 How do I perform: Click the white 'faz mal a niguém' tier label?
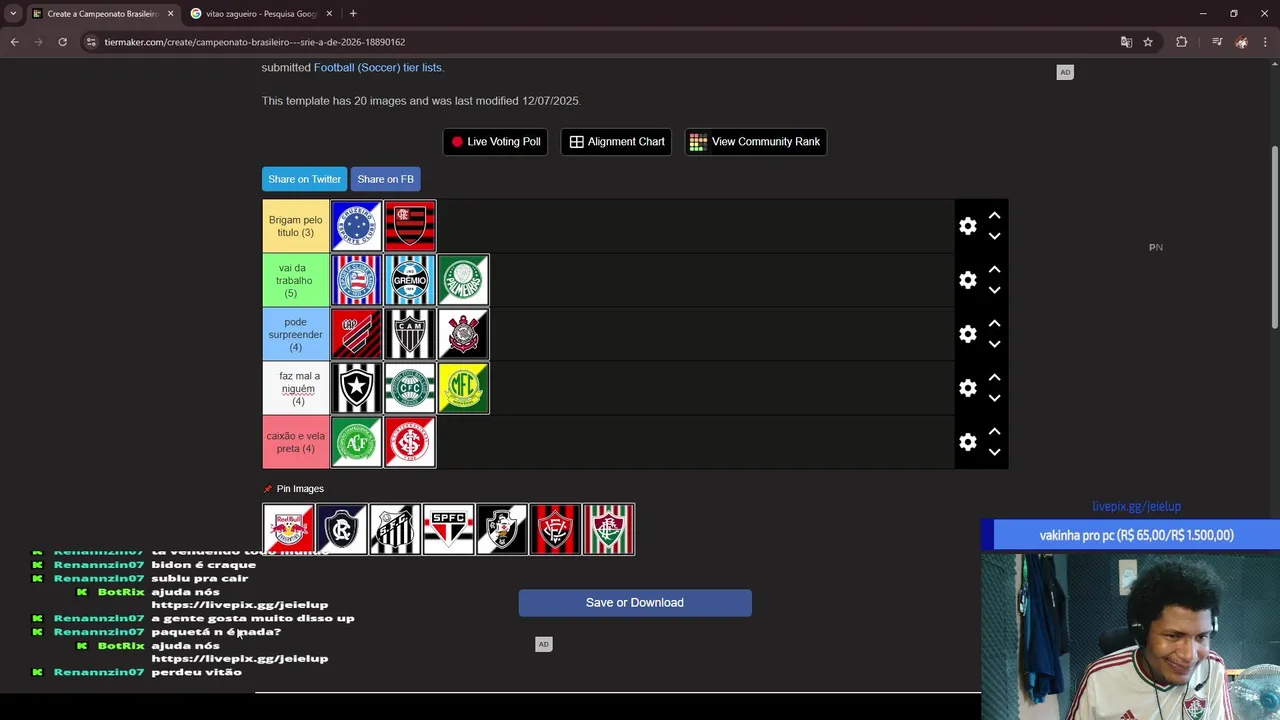[x=296, y=388]
